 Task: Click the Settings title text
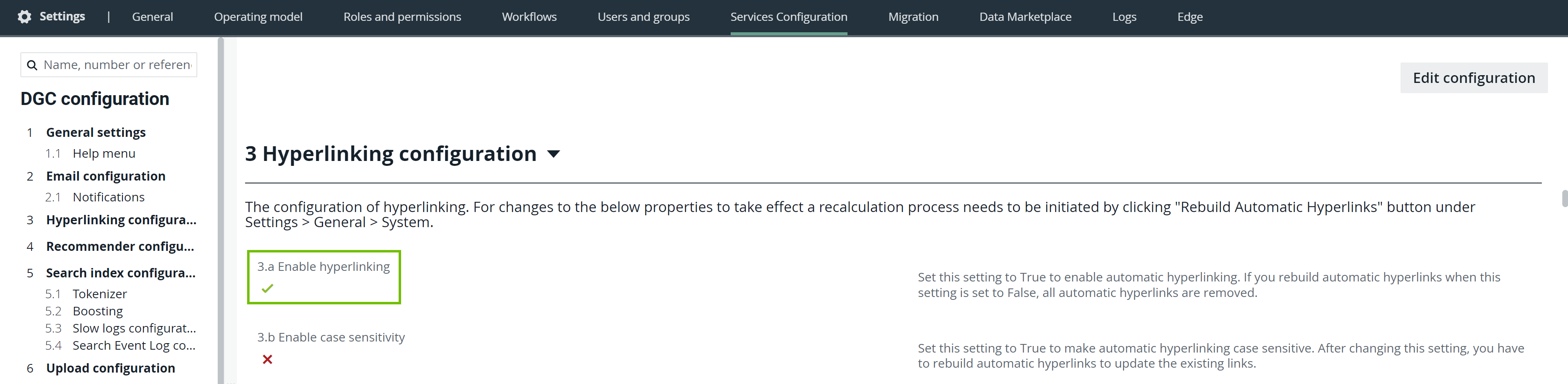[x=62, y=17]
